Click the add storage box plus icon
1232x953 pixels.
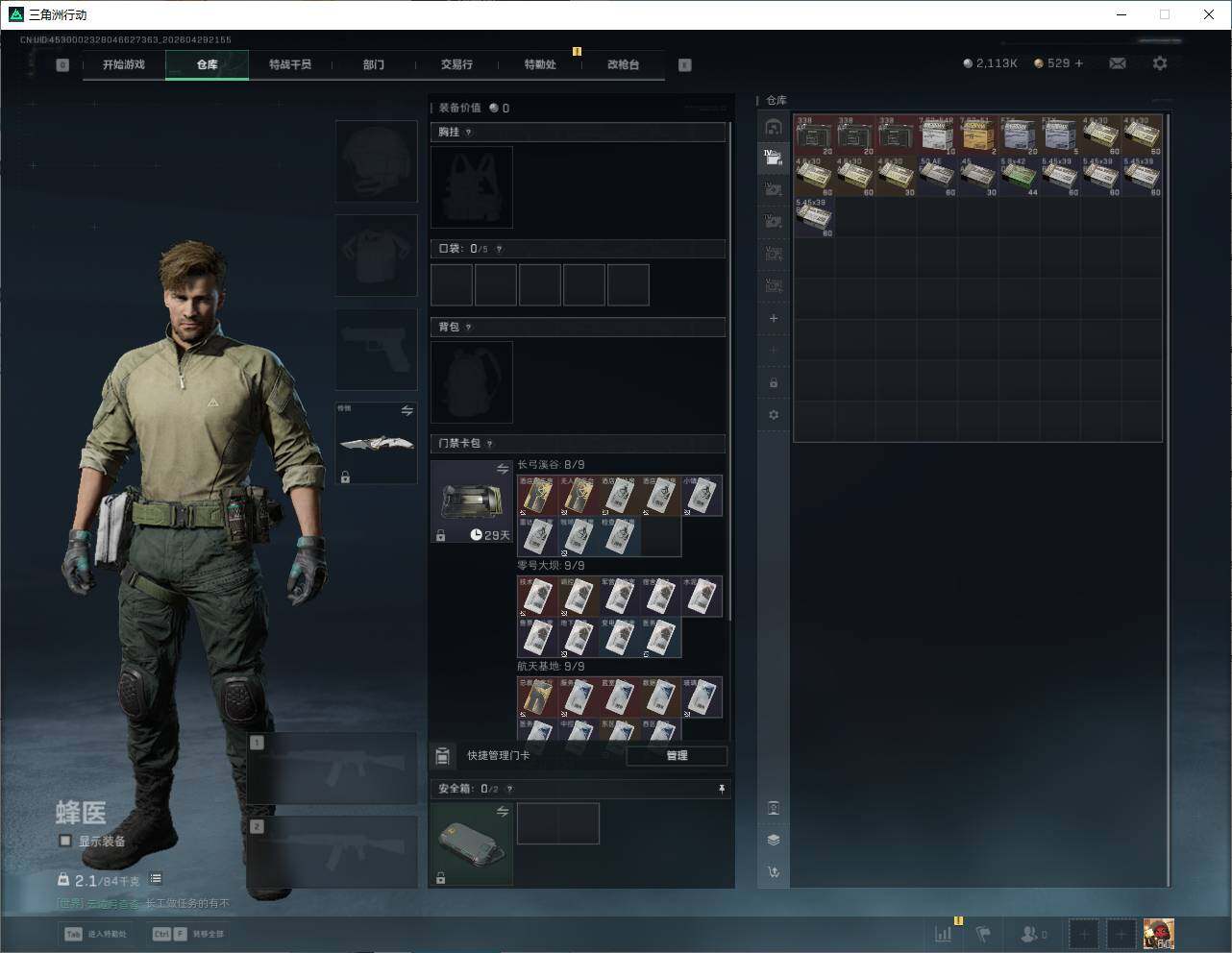click(774, 318)
